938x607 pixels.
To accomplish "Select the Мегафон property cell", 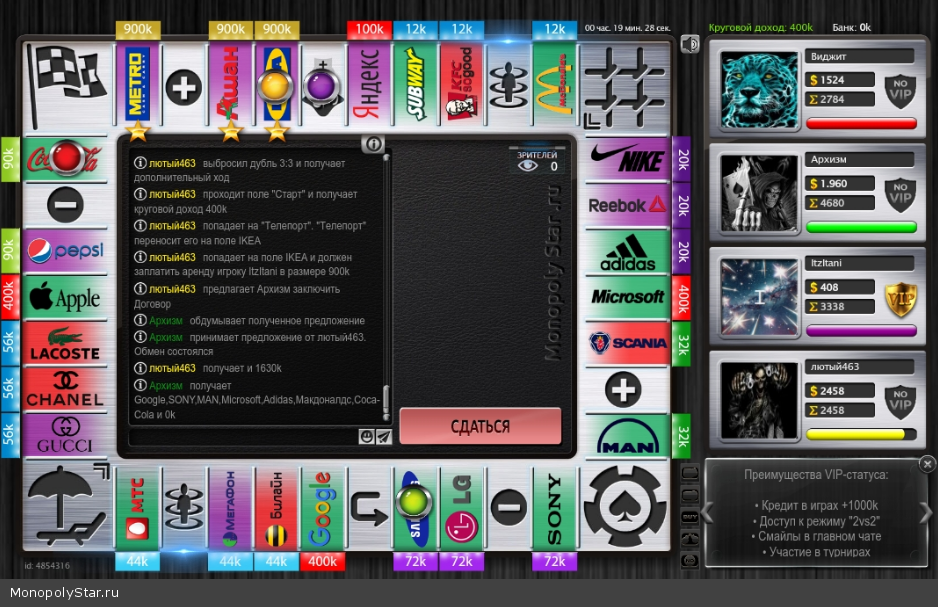I will (x=230, y=508).
